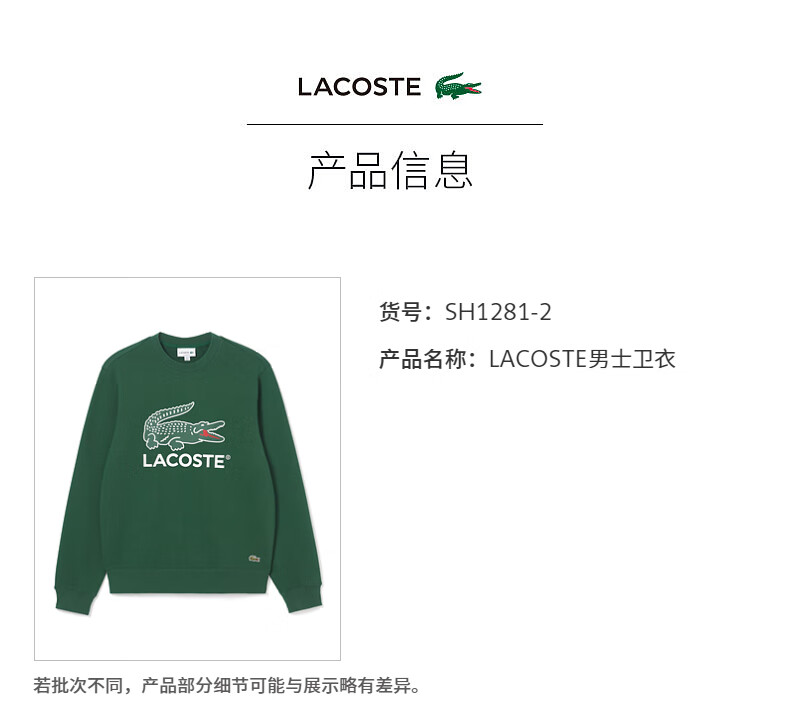Click the horizontal divider line under the logo

394,124
